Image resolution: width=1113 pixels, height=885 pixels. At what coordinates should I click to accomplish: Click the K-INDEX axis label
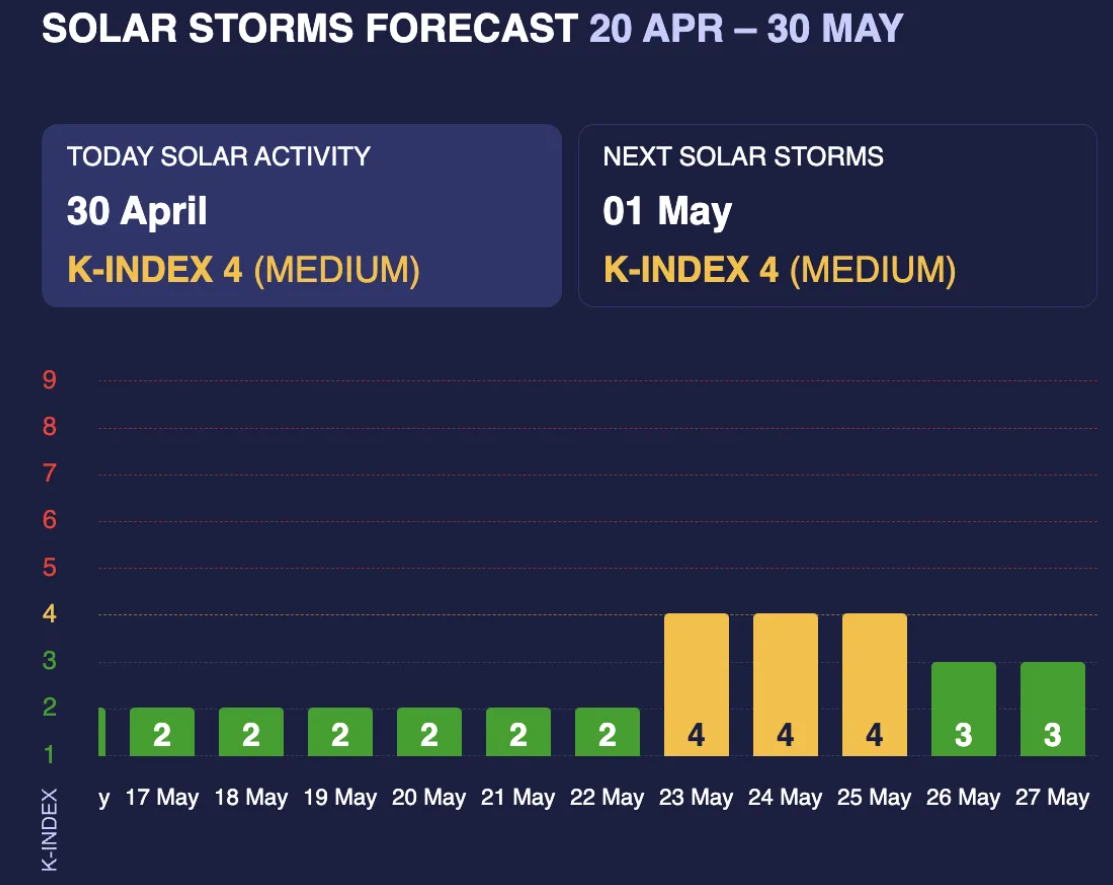click(49, 830)
